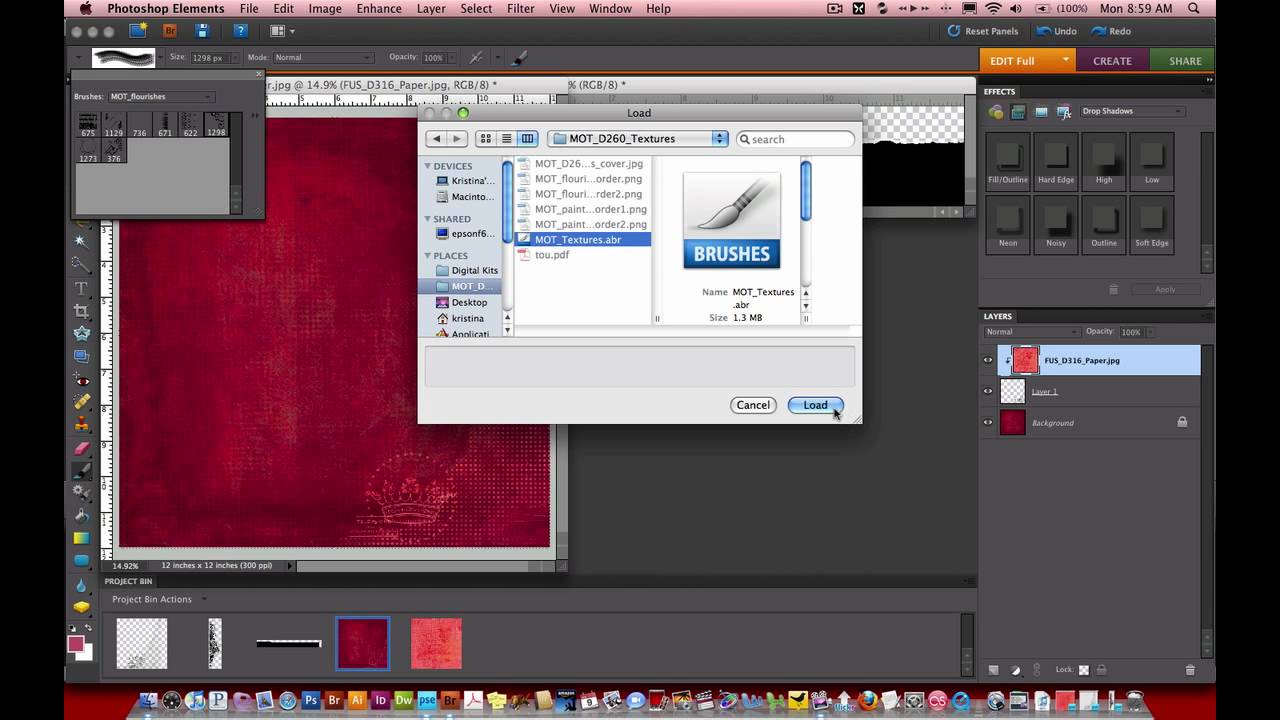Open the Drop Shadows dropdown in Effects
Screen dimensions: 1280x720
click(1132, 111)
